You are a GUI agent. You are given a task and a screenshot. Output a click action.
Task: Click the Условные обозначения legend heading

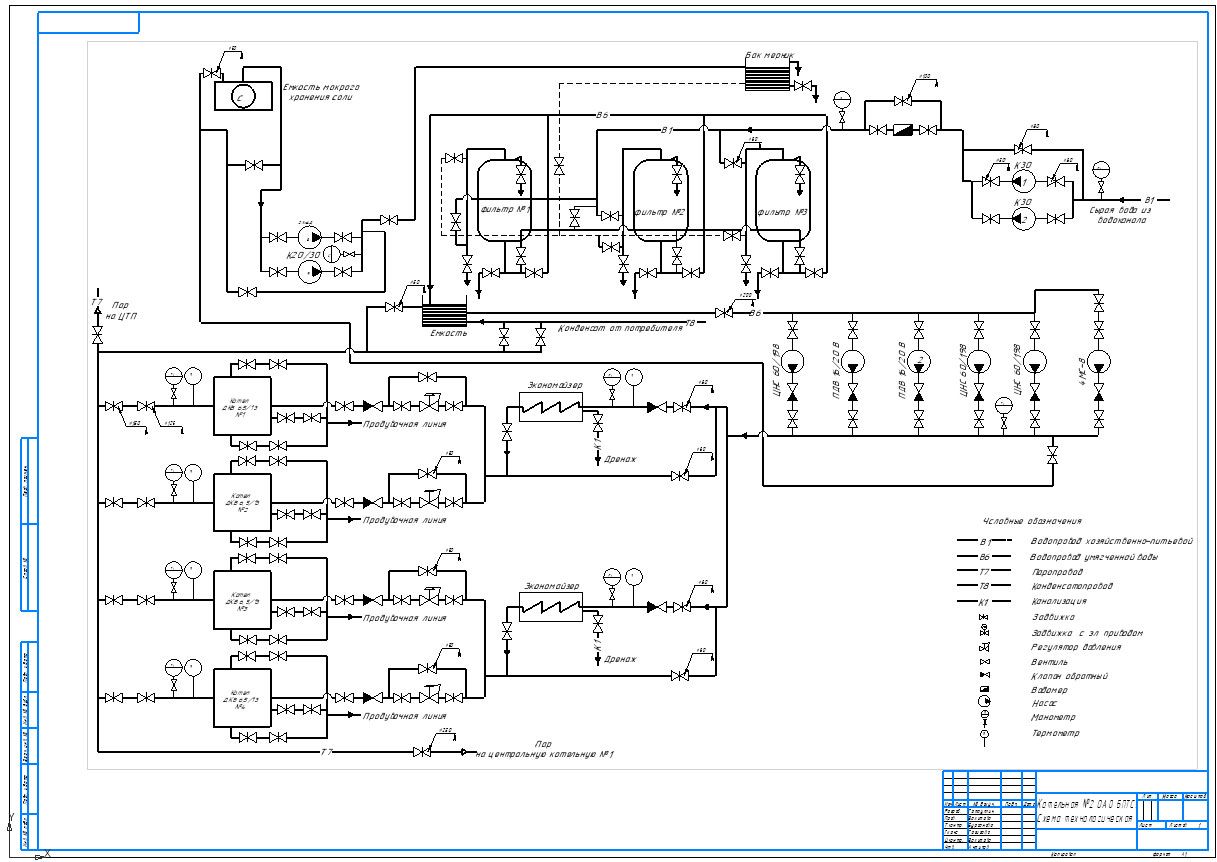1032,521
